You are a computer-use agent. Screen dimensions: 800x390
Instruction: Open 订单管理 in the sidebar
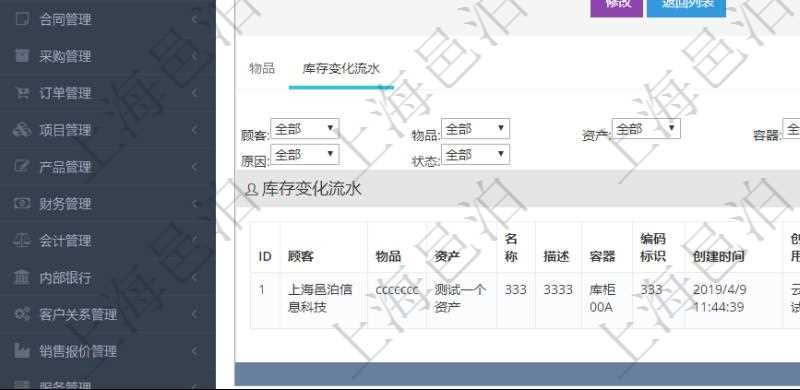pos(108,93)
